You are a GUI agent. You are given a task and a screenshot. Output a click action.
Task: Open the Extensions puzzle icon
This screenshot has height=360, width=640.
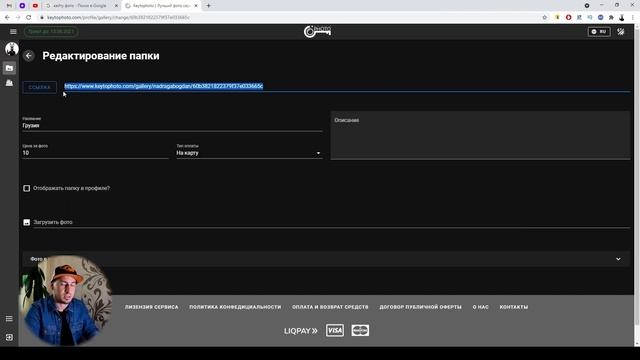click(x=611, y=18)
